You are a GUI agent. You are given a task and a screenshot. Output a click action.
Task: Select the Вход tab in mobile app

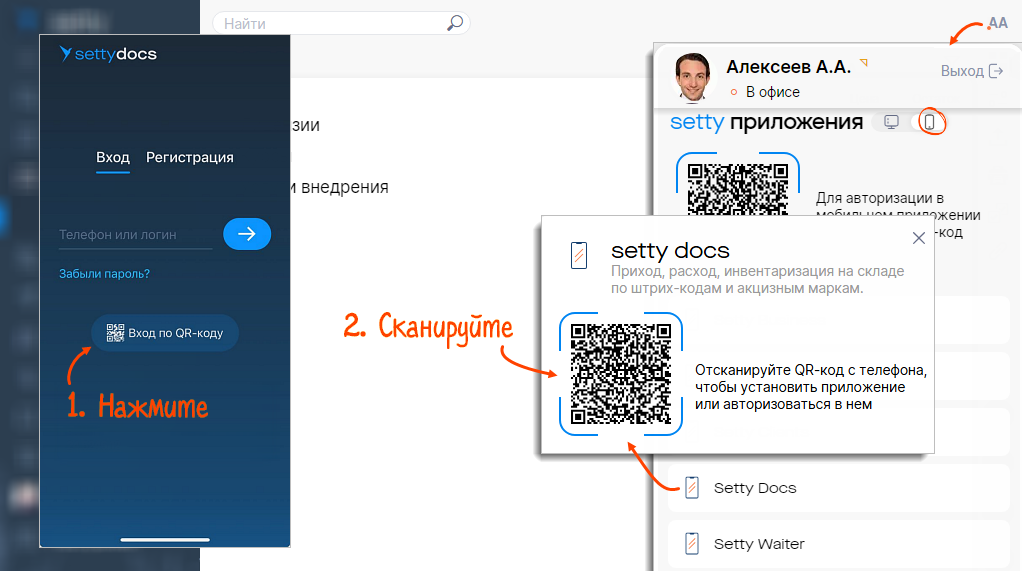pos(113,158)
